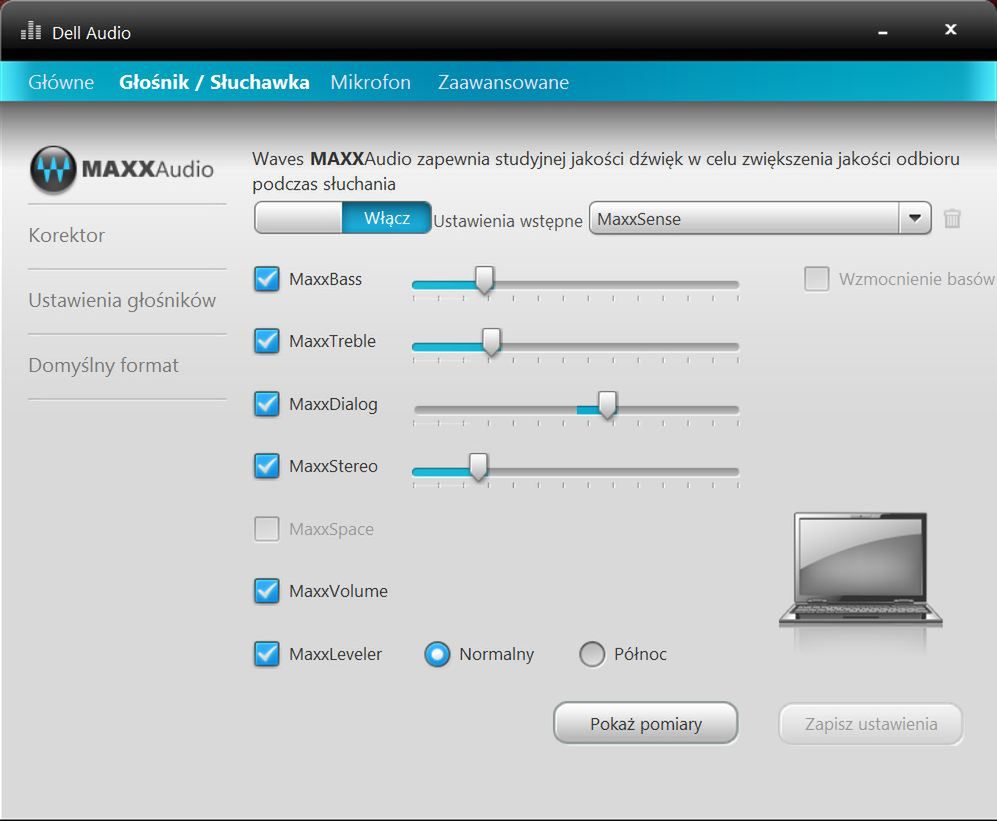Screen dimensions: 997x821
Task: Click the MaxxSense preset combo box field
Action: pos(760,218)
